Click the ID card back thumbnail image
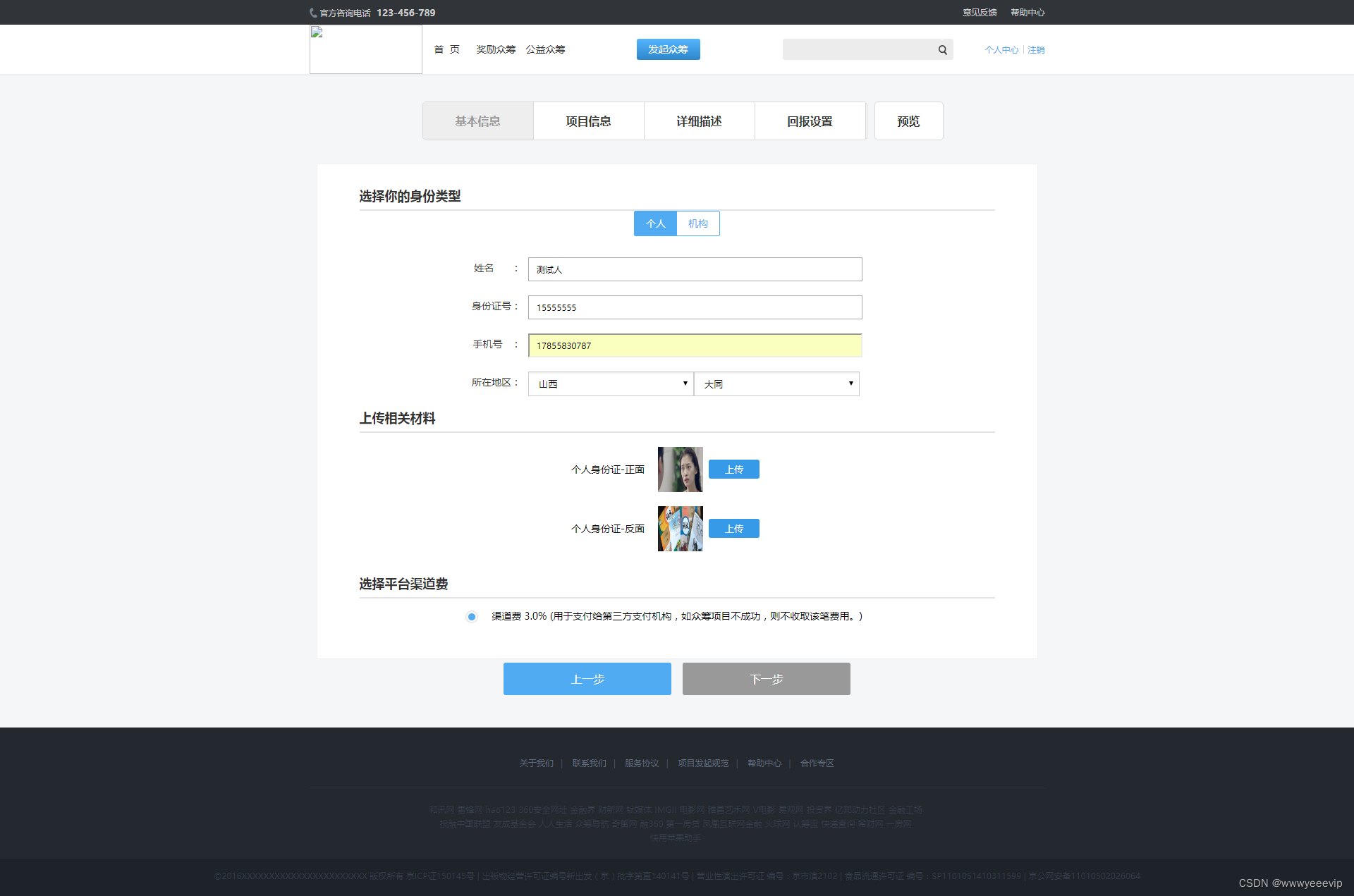Viewport: 1354px width, 896px height. click(680, 529)
